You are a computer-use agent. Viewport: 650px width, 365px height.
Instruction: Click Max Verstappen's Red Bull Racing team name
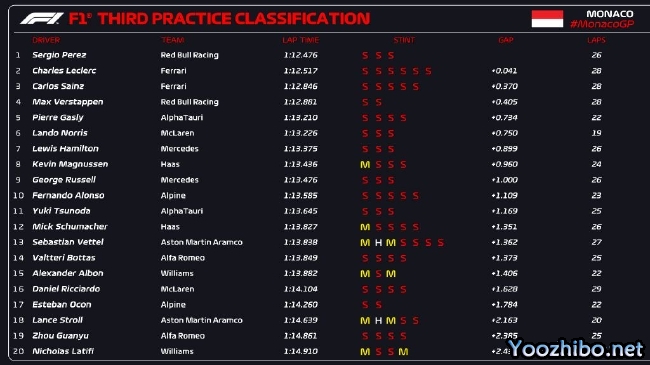[189, 102]
